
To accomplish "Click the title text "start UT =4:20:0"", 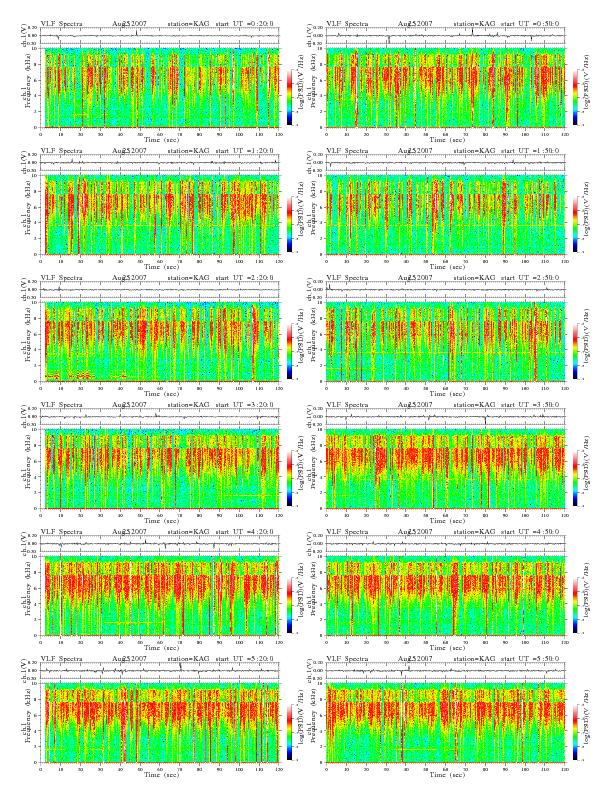I will (244, 532).
